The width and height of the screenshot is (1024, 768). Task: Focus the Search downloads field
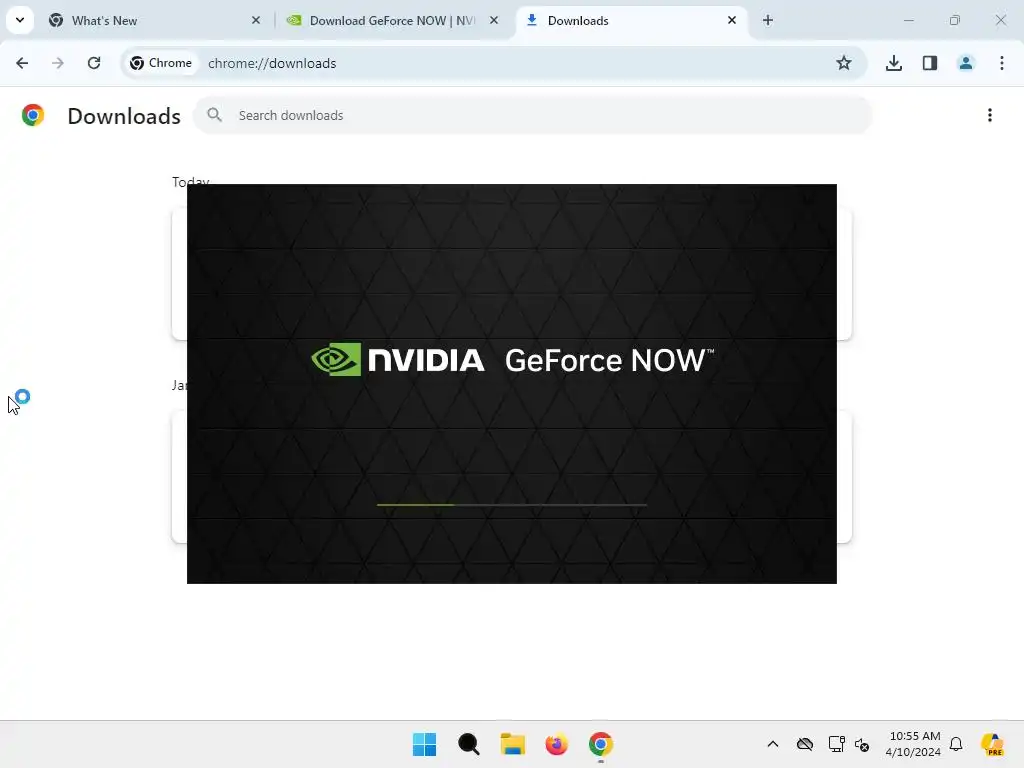click(x=533, y=116)
